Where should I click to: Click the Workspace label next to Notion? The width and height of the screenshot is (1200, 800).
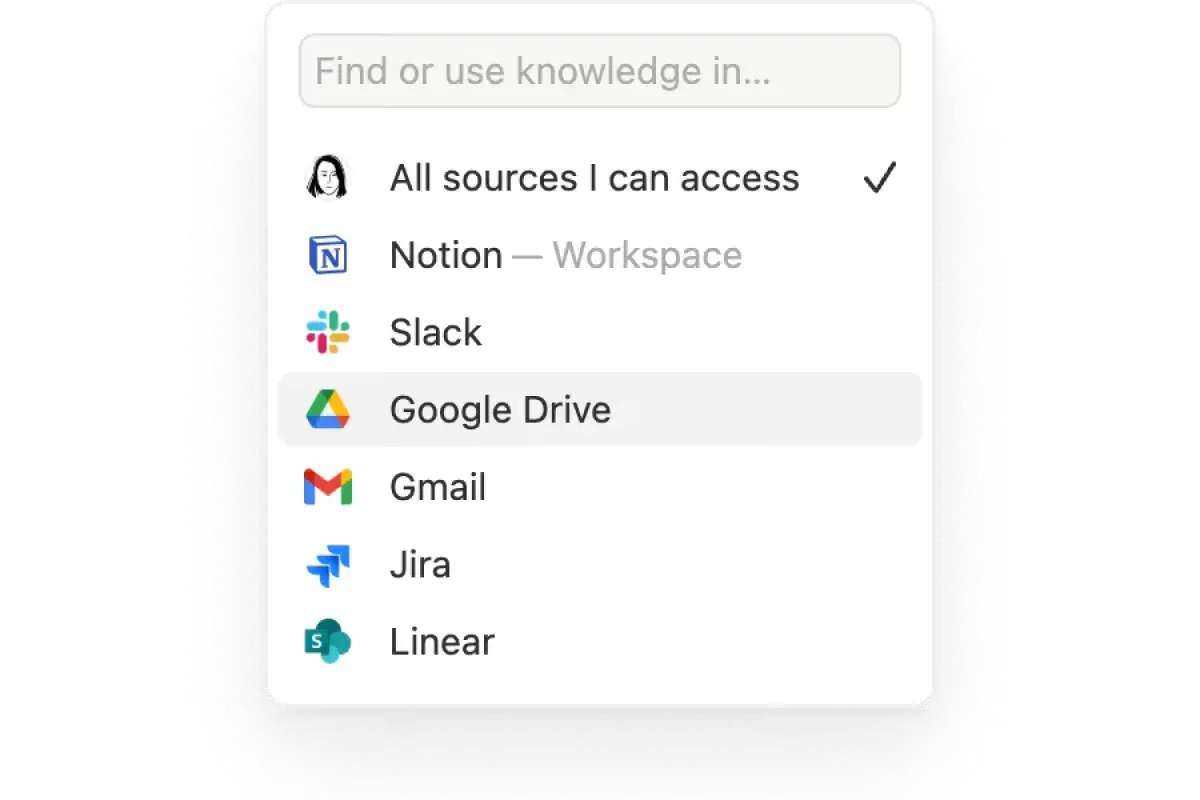click(646, 255)
